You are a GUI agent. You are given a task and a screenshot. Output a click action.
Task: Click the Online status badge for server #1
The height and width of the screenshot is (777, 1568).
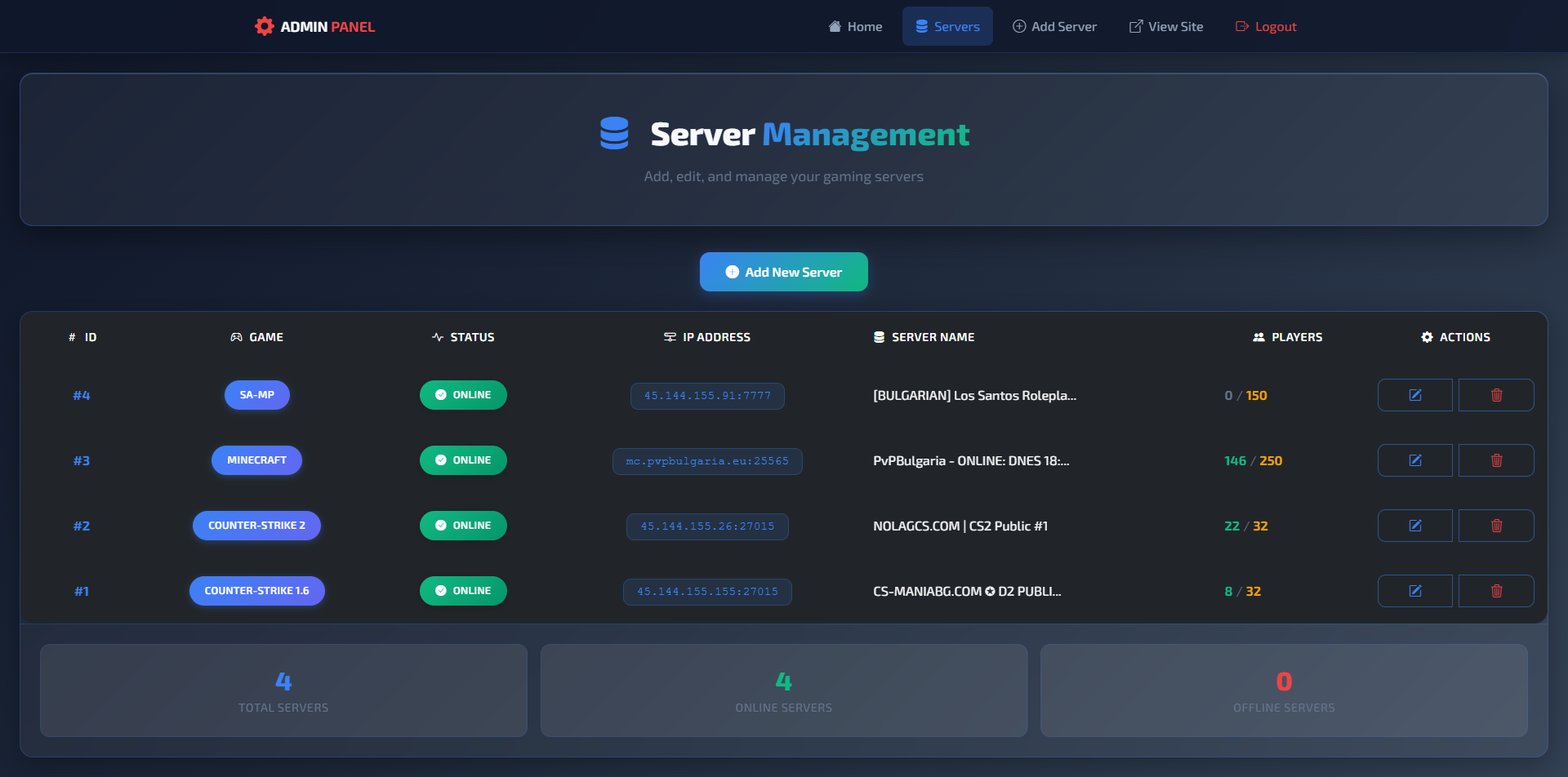tap(463, 591)
